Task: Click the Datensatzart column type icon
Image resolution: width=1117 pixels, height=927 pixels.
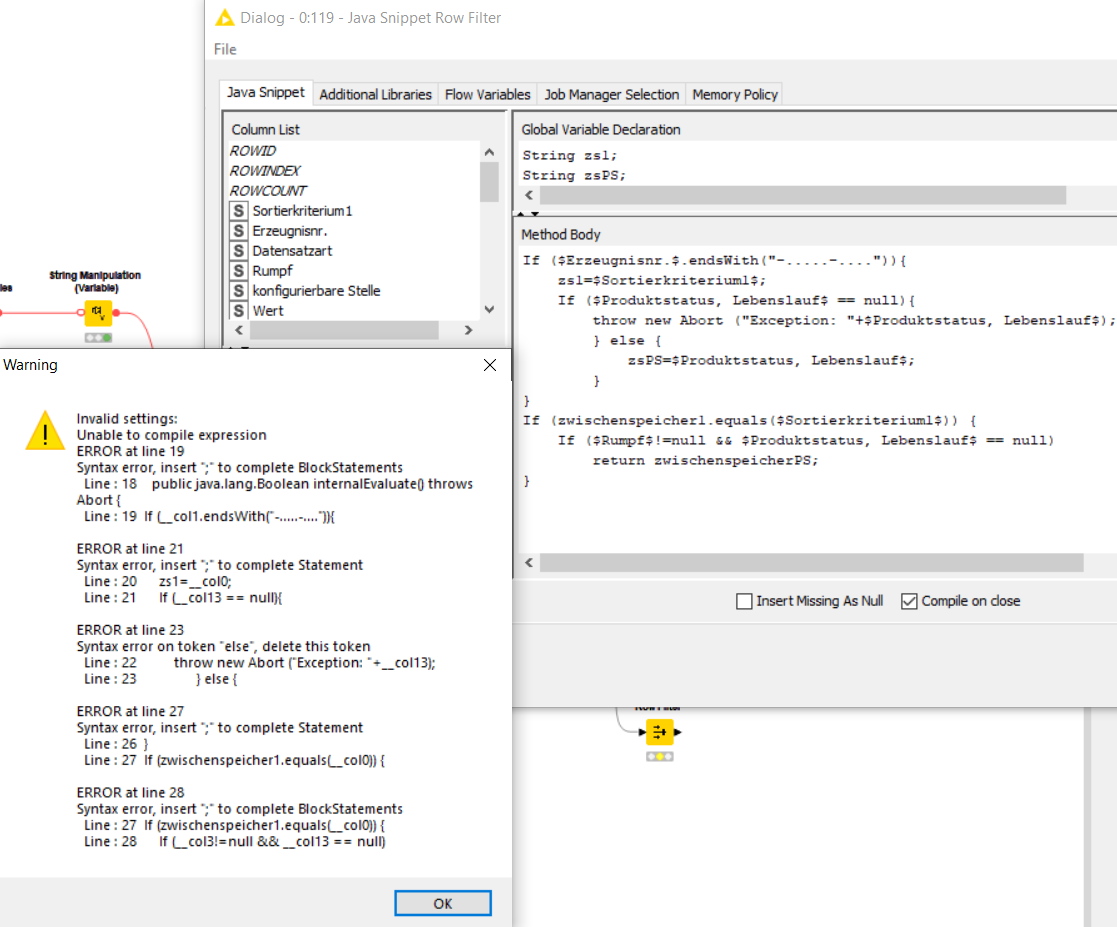Action: coord(239,251)
